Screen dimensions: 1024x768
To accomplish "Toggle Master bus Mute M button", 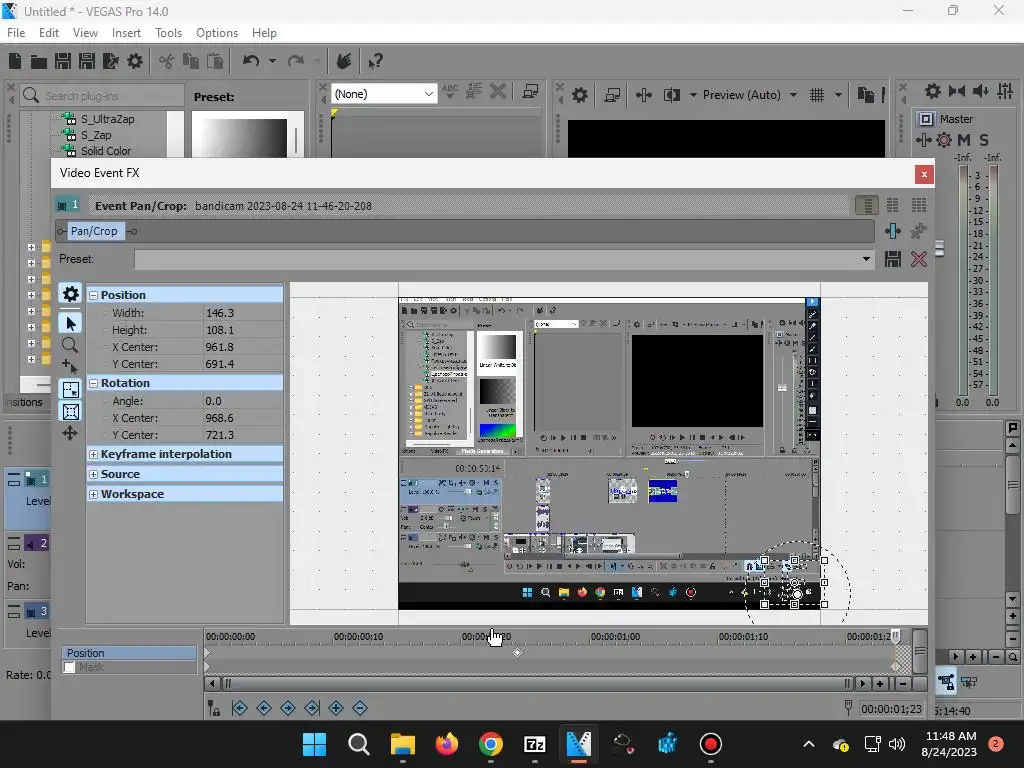I will (964, 140).
